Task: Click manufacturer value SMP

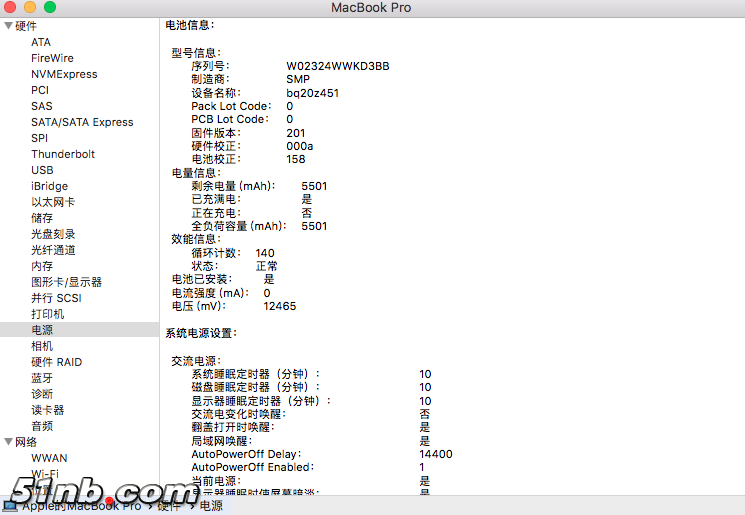Action: point(298,79)
